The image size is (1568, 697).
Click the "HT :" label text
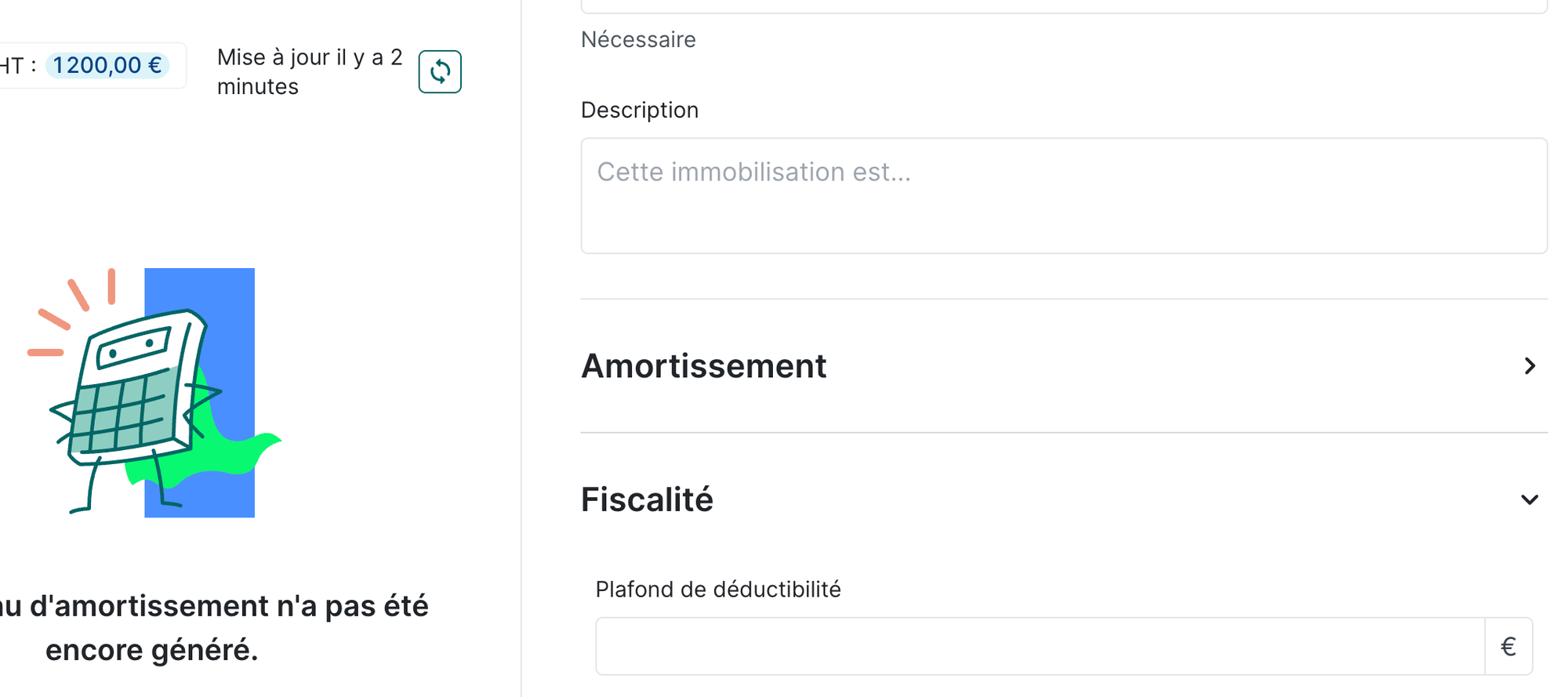coord(17,65)
